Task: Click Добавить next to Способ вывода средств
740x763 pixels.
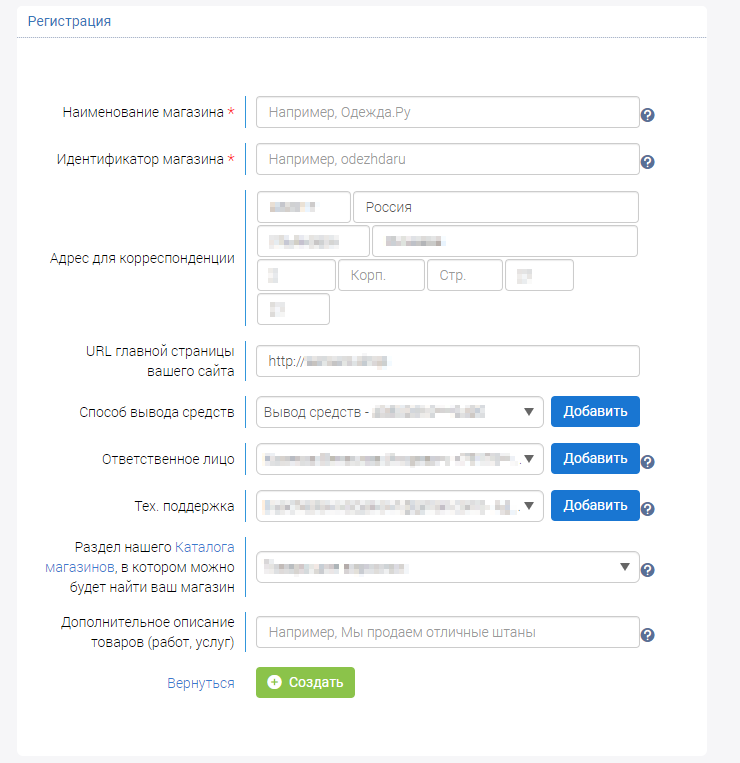Action: click(595, 412)
